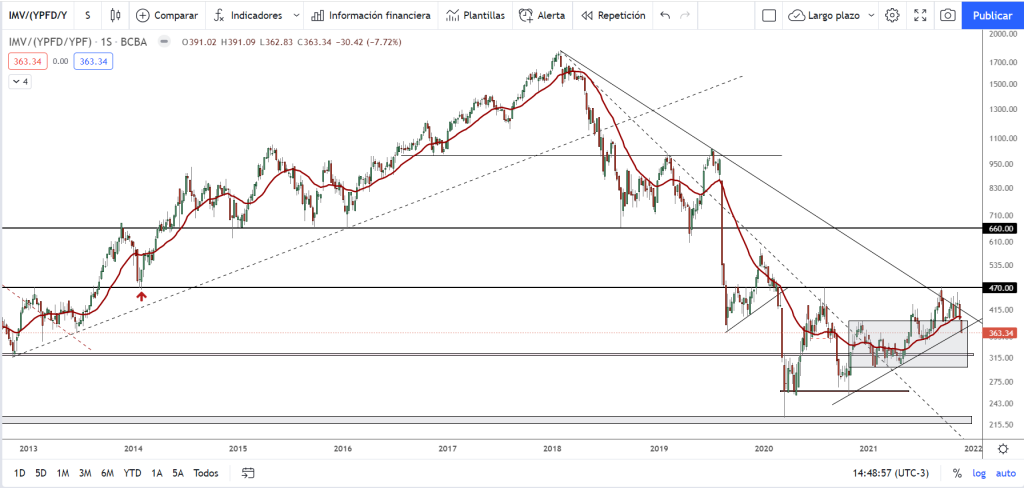
Task: Enter fullscreen mode
Action: [x=920, y=15]
